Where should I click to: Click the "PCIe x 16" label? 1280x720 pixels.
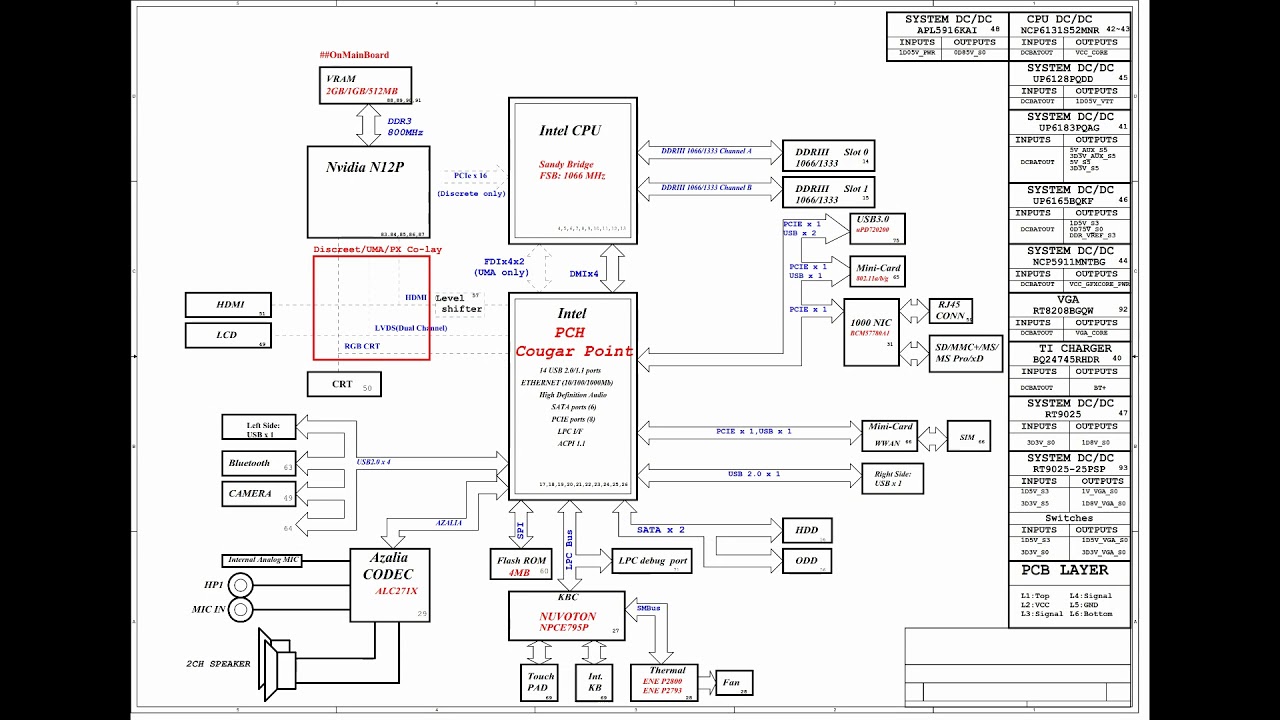470,175
